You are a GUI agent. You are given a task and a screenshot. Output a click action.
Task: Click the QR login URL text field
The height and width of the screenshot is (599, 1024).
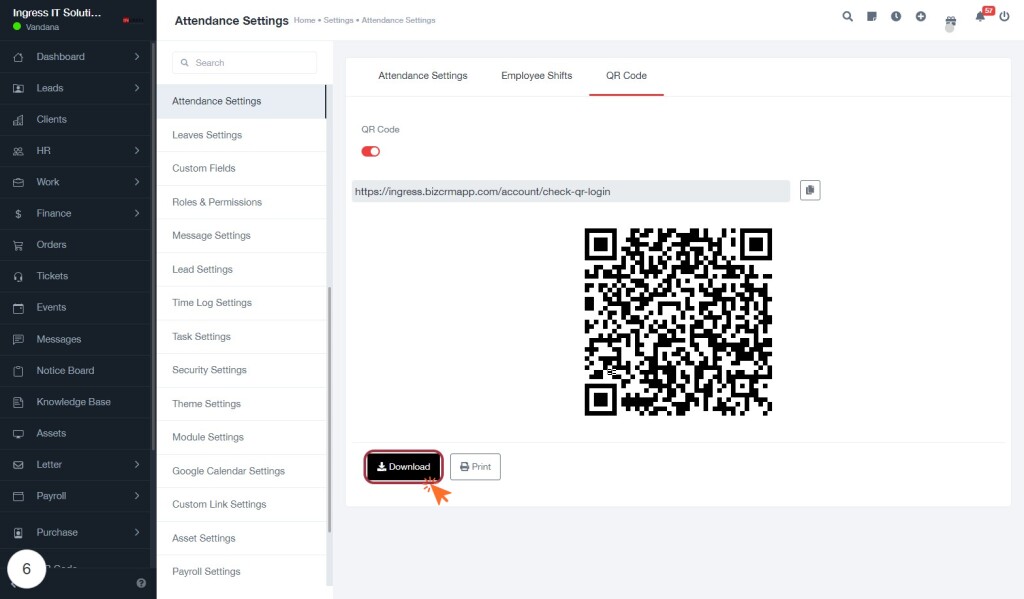tap(570, 191)
